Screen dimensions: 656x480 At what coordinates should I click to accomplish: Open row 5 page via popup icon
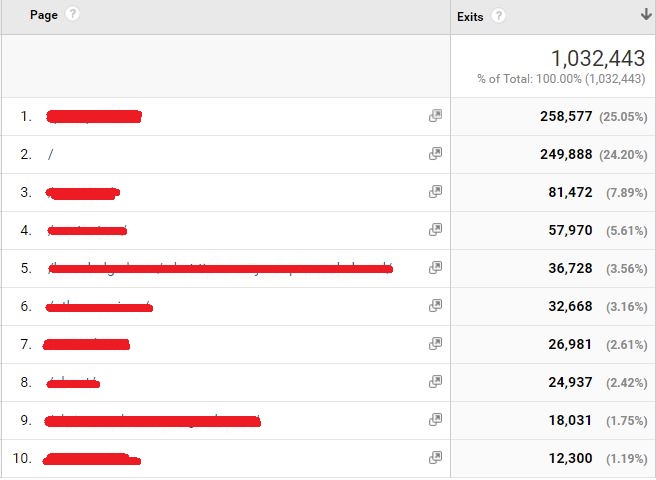pos(435,268)
